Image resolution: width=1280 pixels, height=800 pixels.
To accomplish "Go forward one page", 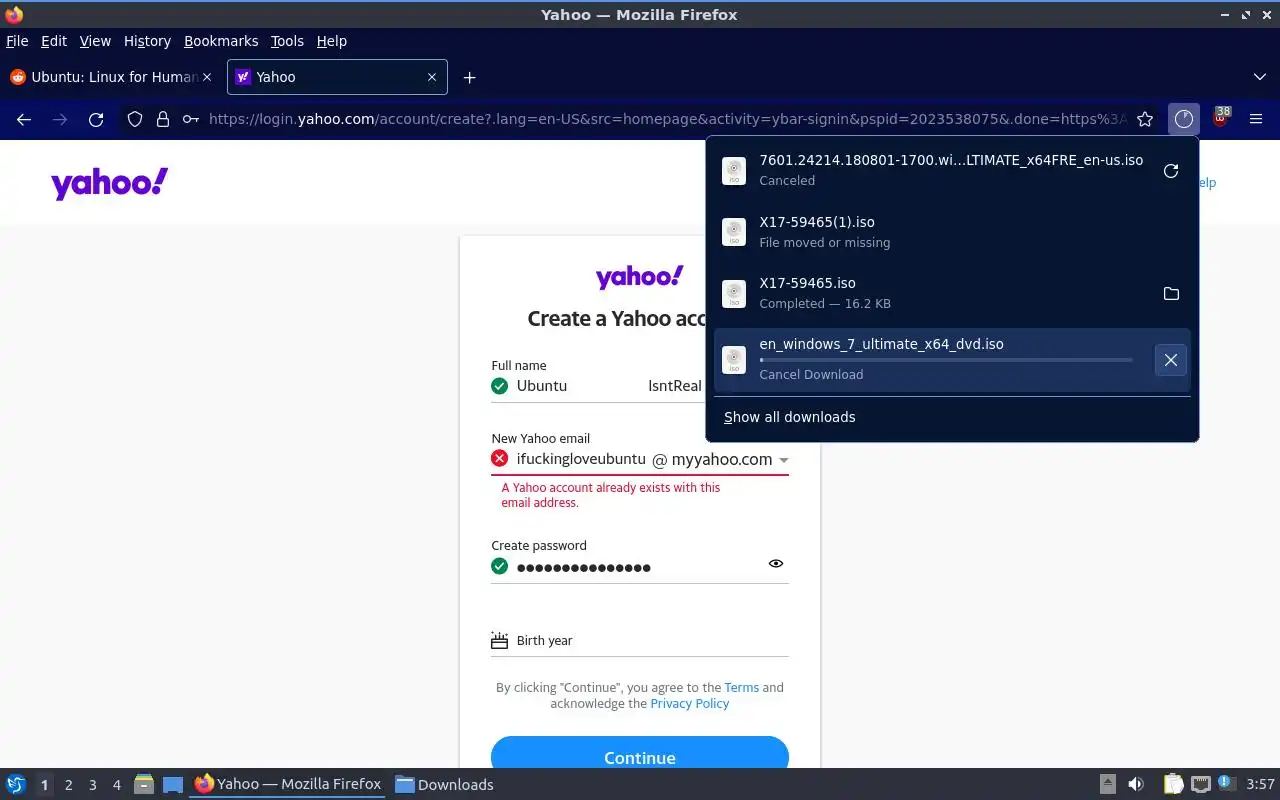I will [x=60, y=119].
